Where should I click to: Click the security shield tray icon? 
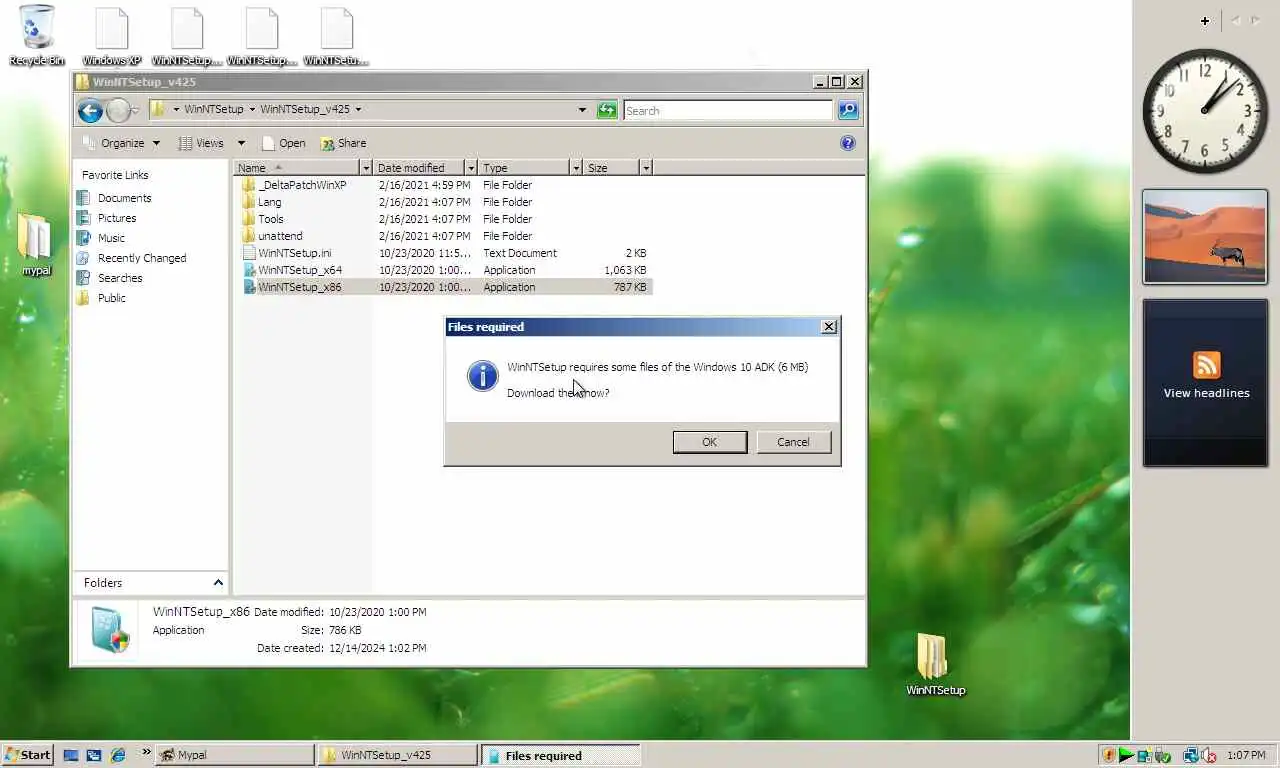pos(1108,755)
